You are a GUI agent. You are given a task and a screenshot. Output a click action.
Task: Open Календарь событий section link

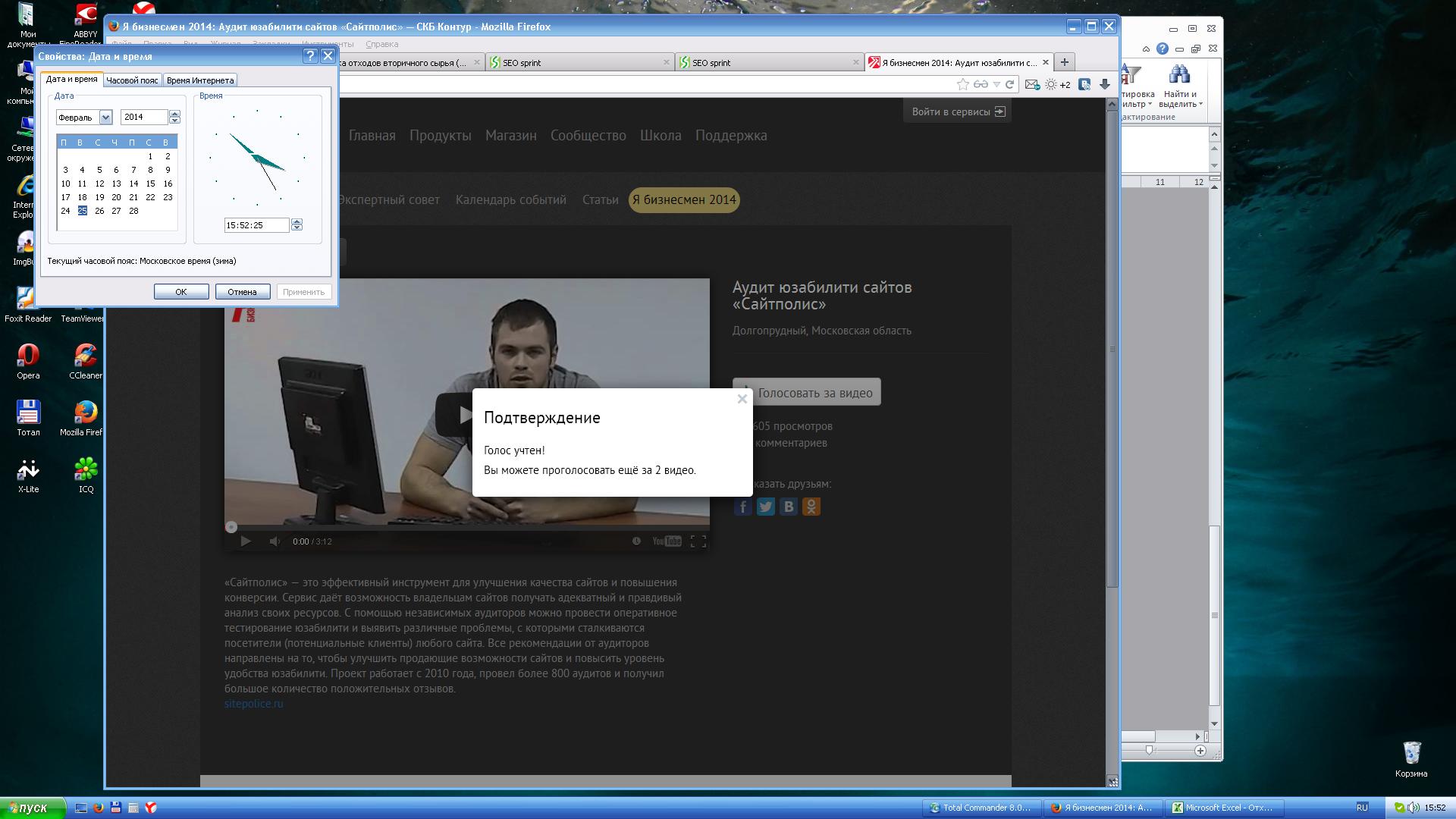(x=510, y=199)
